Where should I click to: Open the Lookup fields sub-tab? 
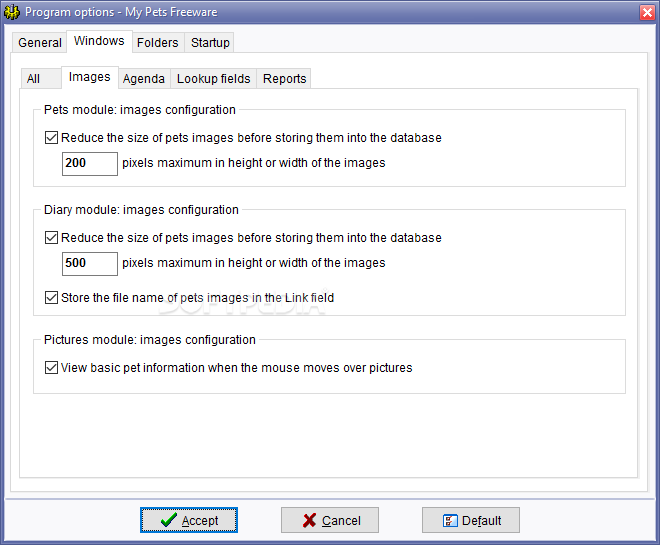[213, 79]
